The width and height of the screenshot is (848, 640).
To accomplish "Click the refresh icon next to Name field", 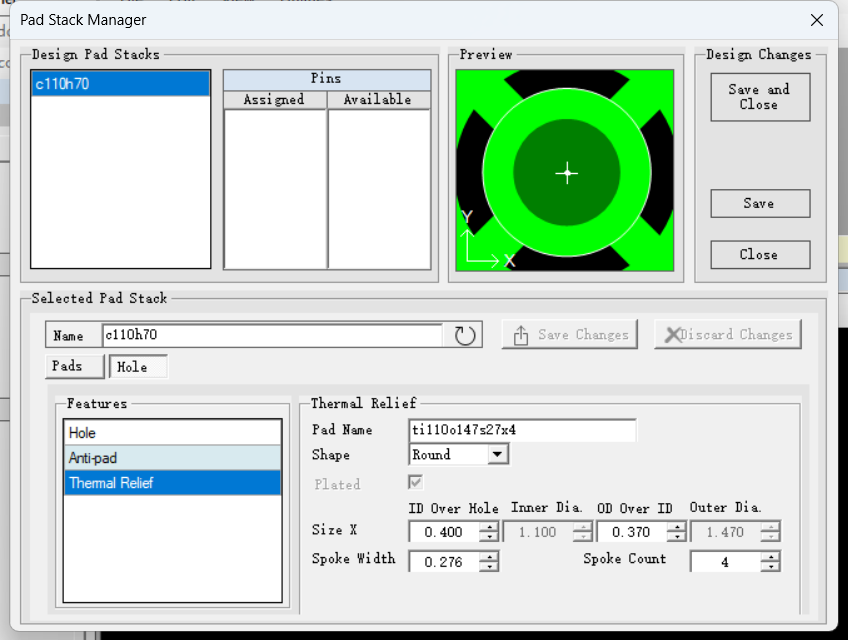I will 465,335.
